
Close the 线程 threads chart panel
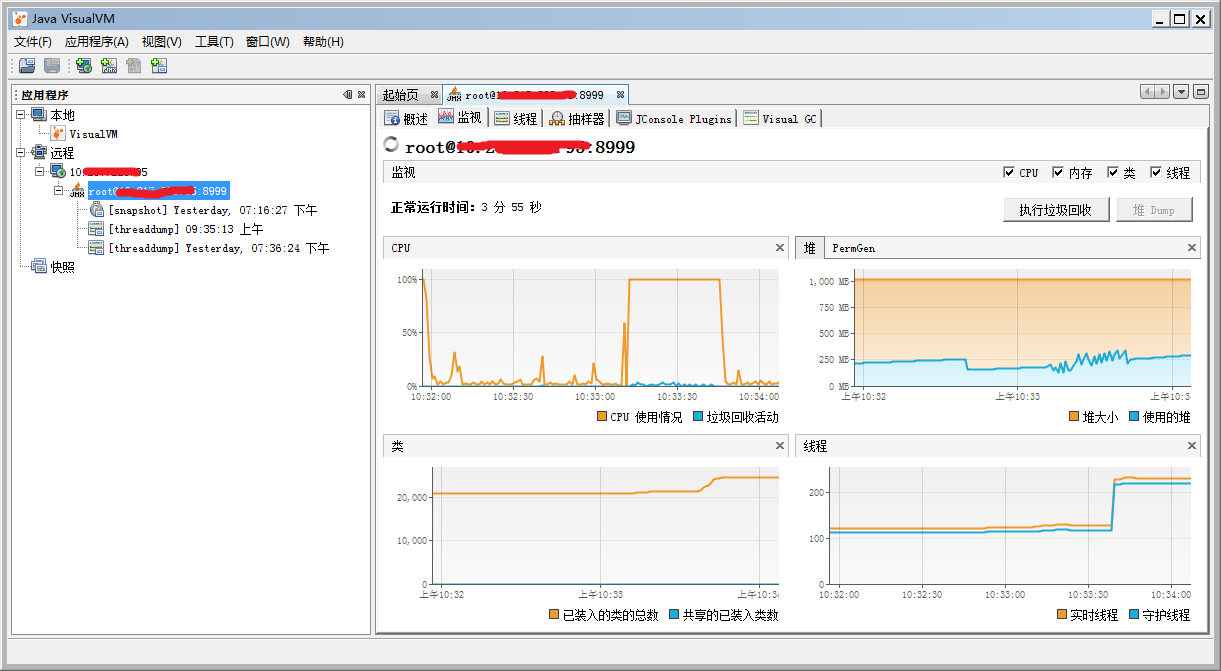(x=1191, y=446)
